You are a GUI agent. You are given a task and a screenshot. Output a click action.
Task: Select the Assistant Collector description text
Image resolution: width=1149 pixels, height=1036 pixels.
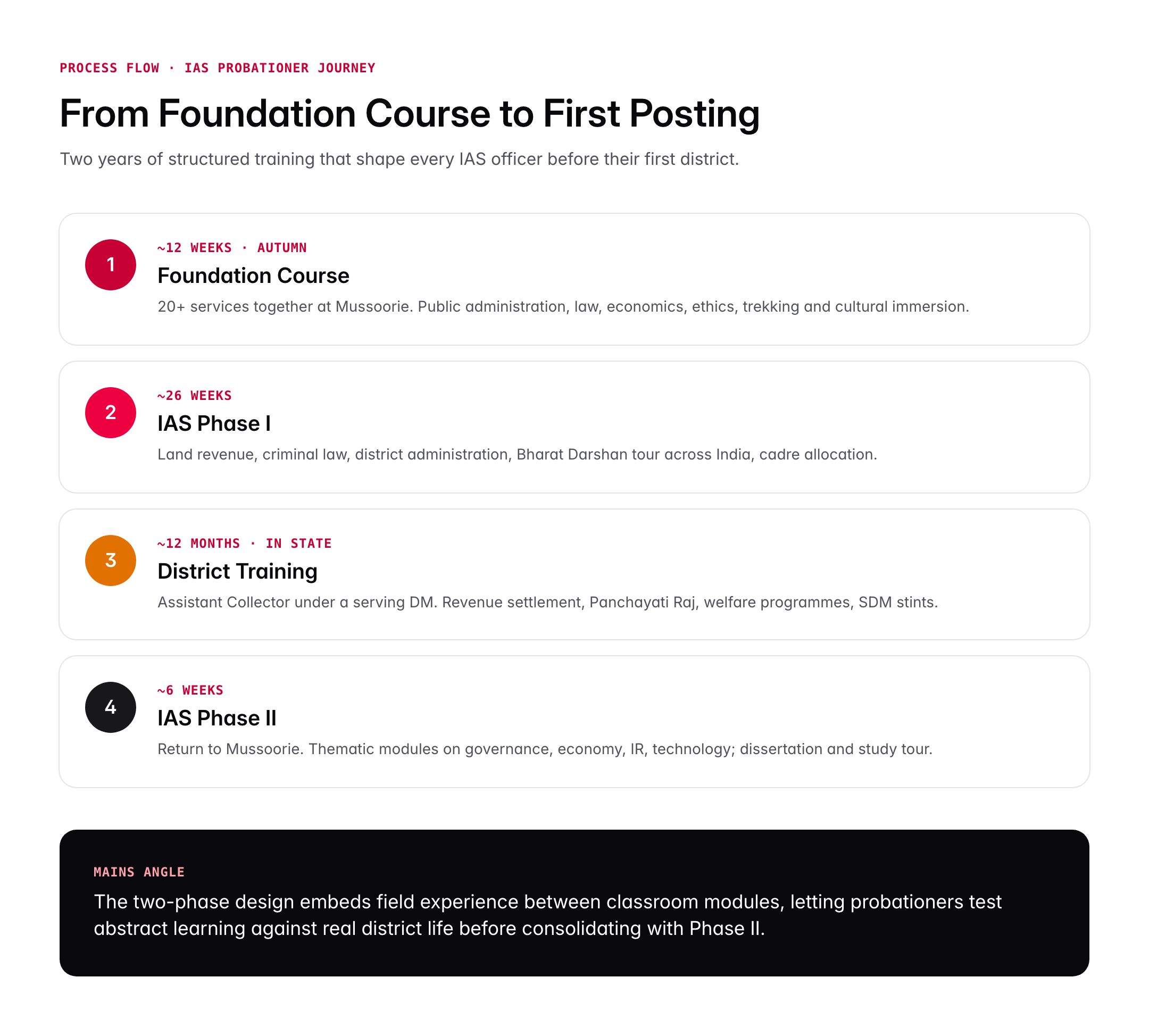pos(547,602)
